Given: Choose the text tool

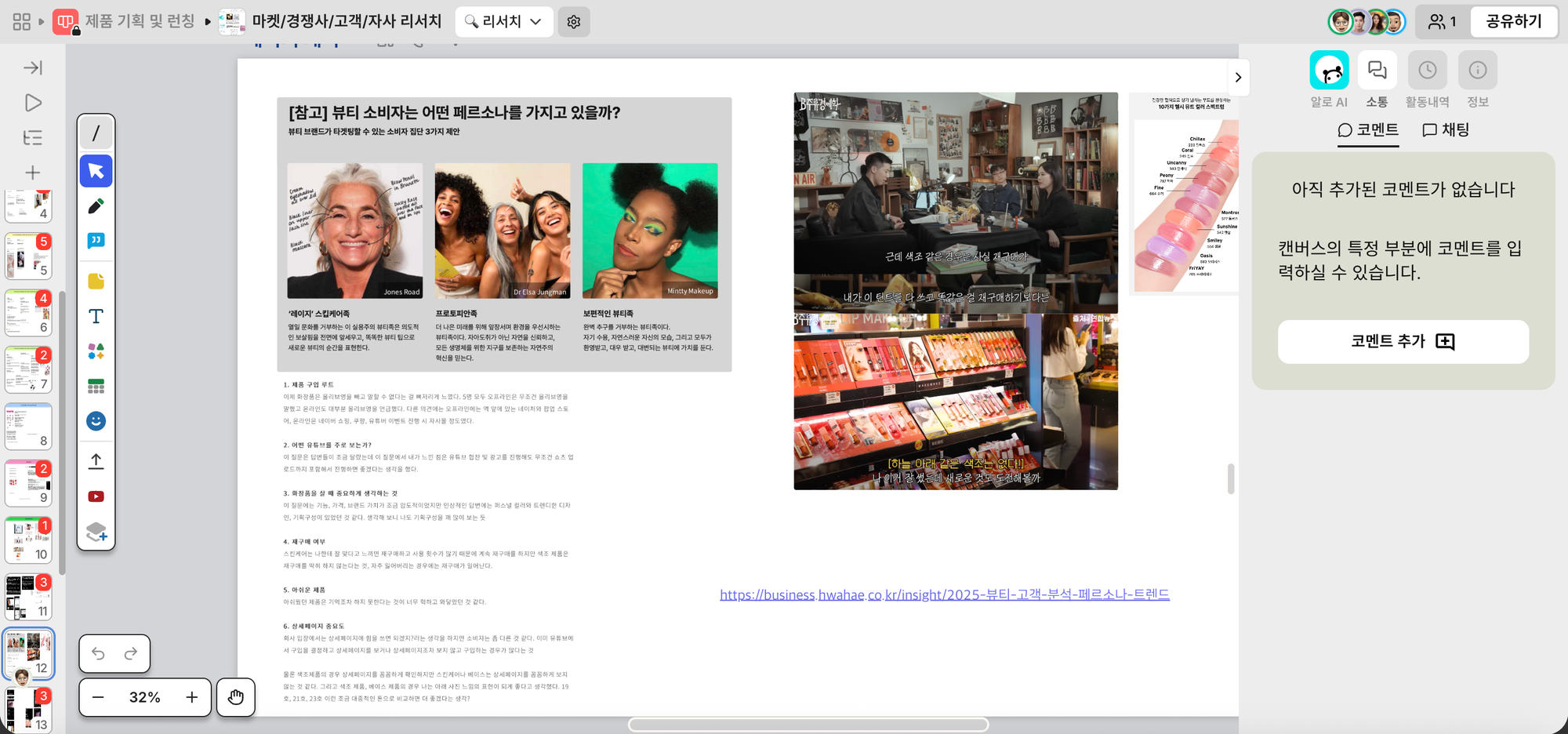Looking at the screenshot, I should pyautogui.click(x=96, y=316).
